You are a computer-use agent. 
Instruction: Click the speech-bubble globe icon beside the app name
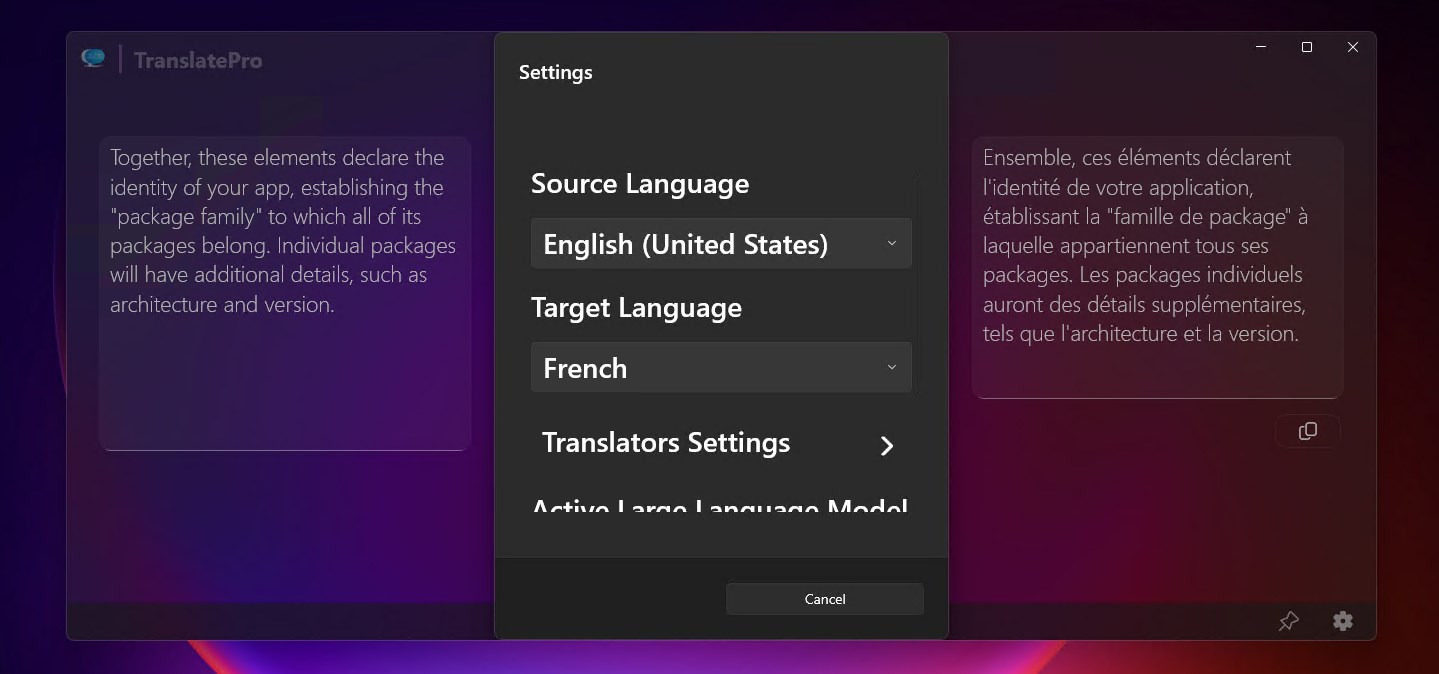pos(93,59)
